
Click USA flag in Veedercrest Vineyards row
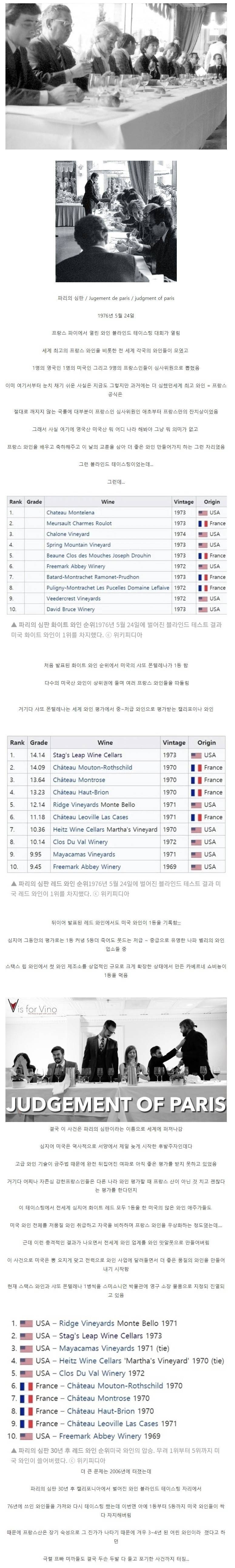click(203, 598)
